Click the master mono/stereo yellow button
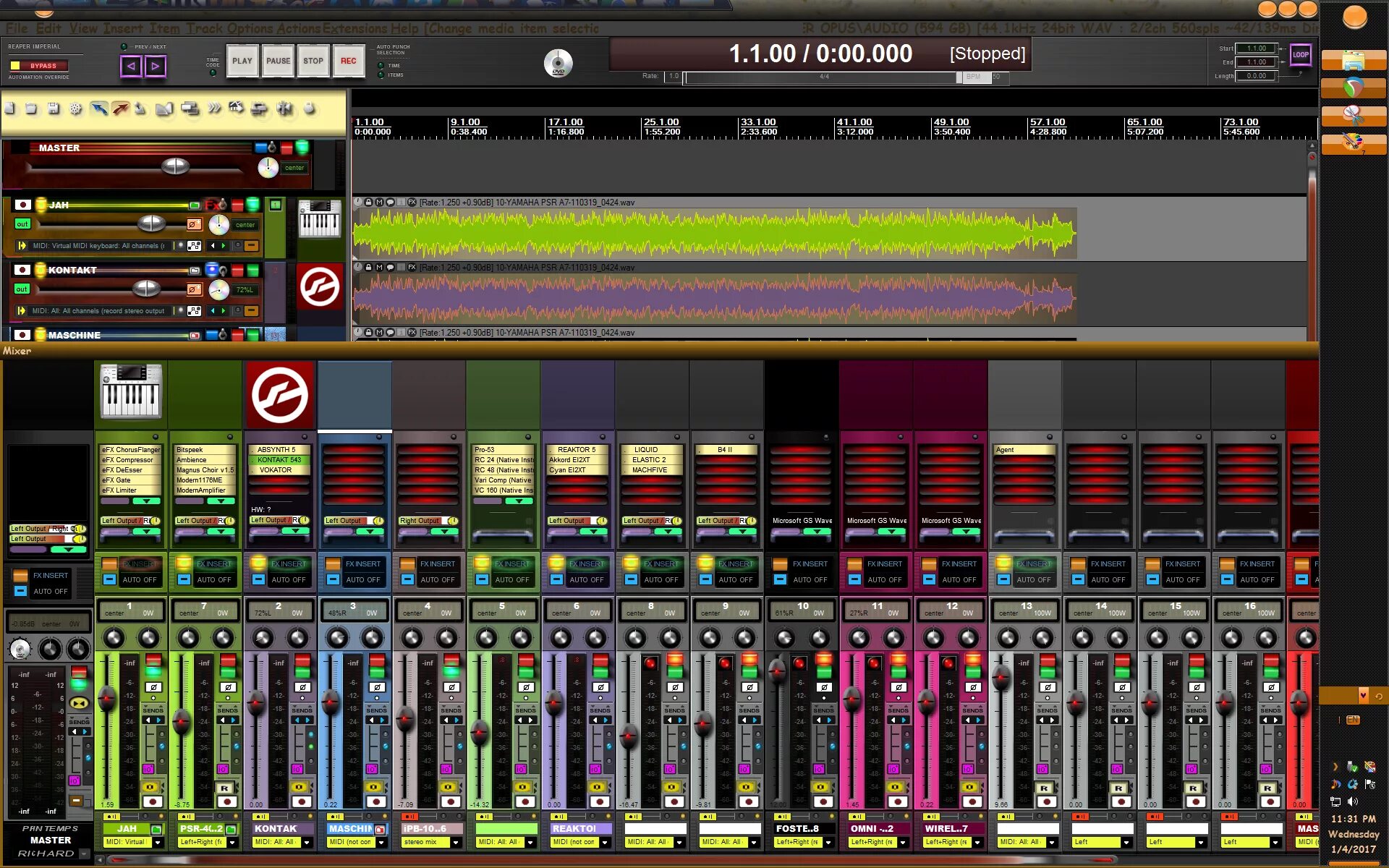 [80, 703]
